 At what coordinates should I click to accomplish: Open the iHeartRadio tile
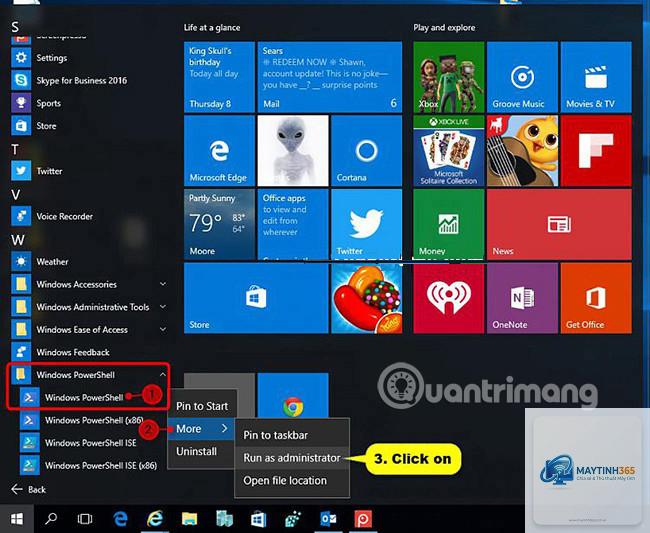449,298
